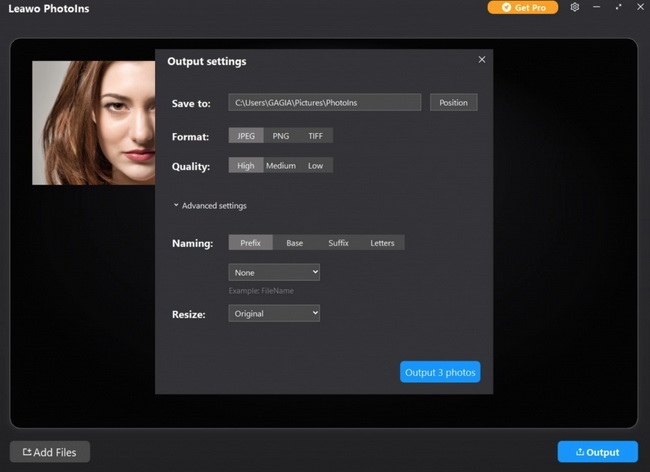Open settings via the gear icon
Screen dimensions: 650x472
point(575,7)
